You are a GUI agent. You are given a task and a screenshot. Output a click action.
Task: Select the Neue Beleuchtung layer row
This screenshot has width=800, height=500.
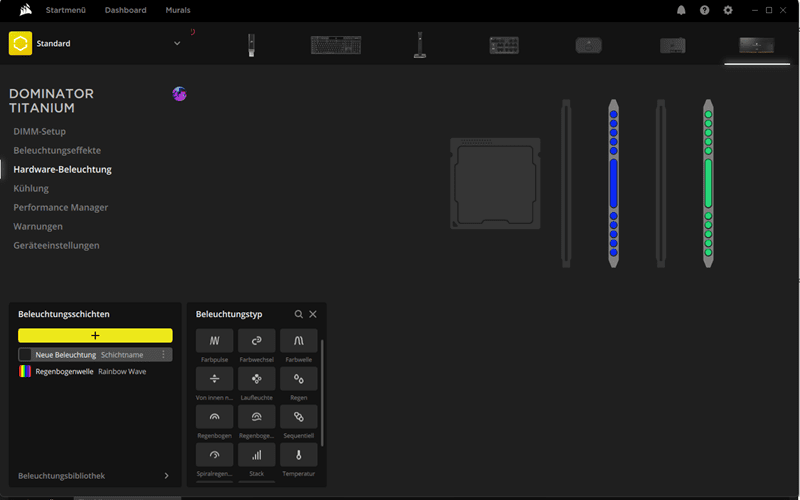(x=95, y=355)
